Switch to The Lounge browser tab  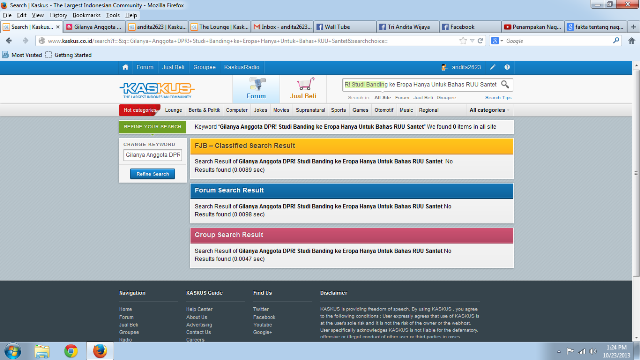(x=220, y=27)
